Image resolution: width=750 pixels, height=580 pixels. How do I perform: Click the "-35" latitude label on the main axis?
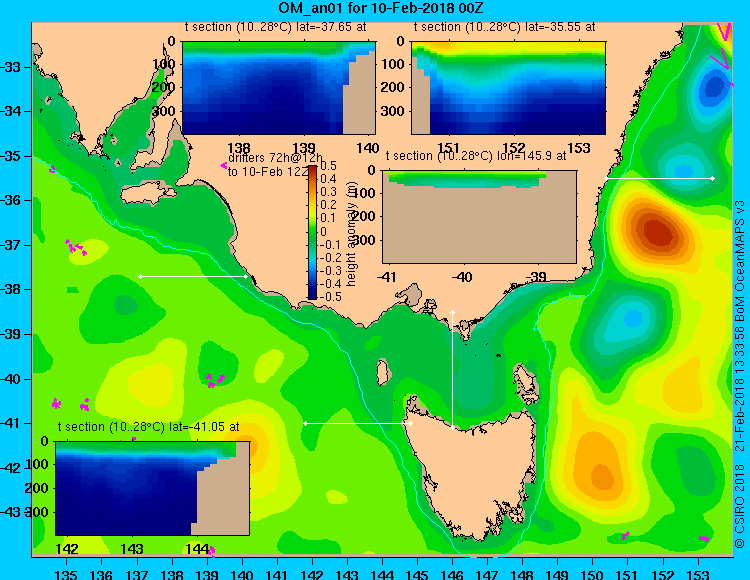(x=10, y=156)
